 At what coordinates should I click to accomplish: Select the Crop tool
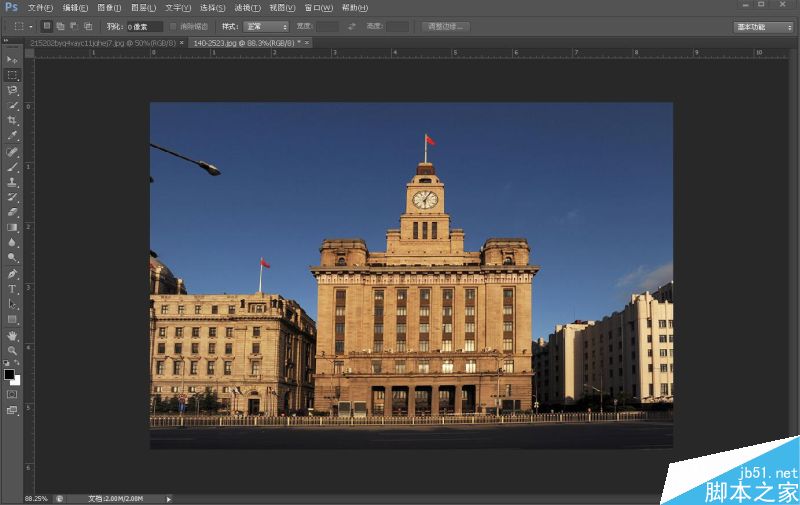pos(12,120)
